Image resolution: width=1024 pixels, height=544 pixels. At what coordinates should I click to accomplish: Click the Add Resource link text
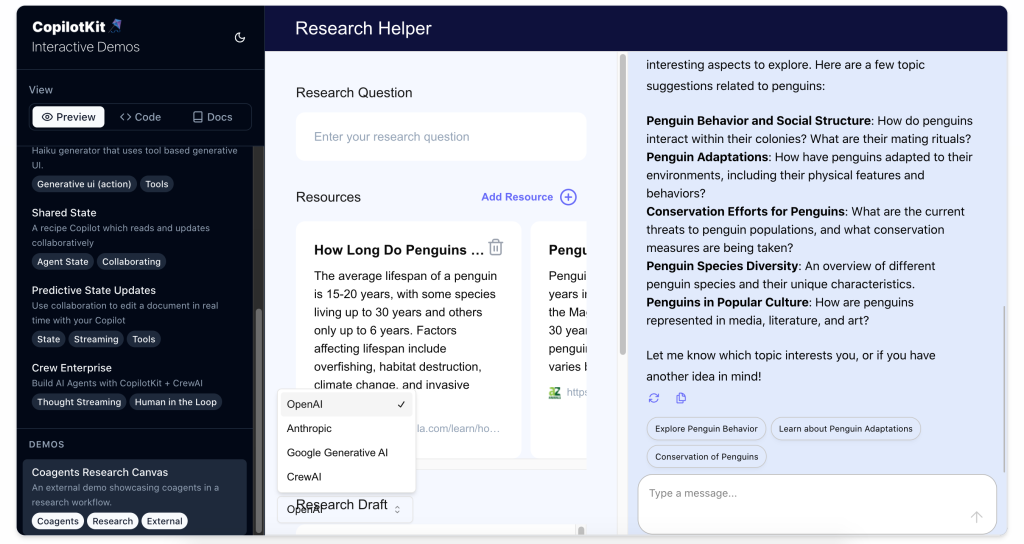tap(517, 197)
